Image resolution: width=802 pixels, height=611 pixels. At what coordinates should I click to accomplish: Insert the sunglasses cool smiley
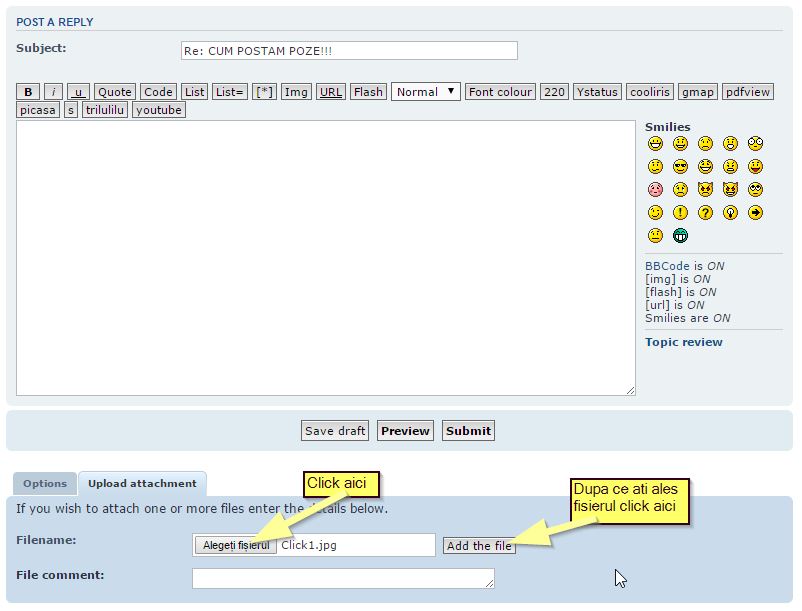[680, 166]
